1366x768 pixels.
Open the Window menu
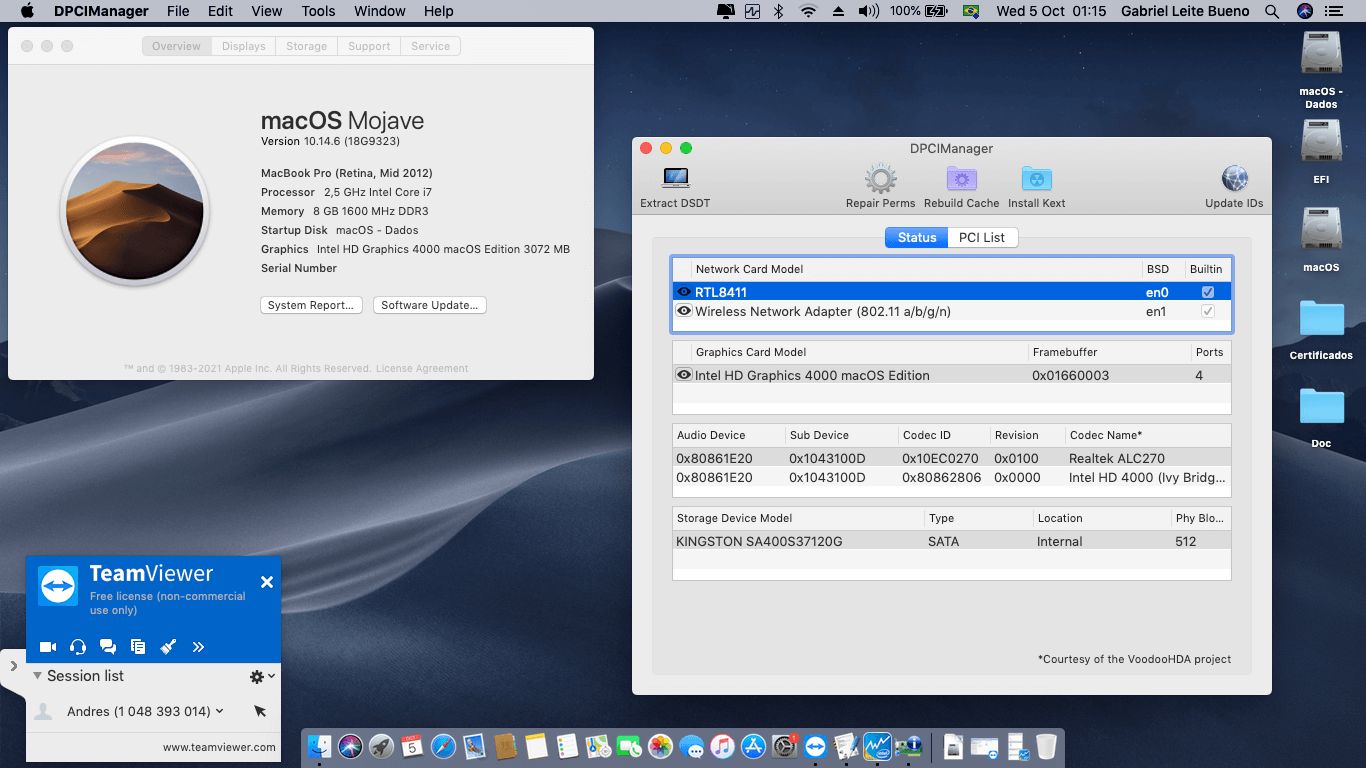pos(380,11)
